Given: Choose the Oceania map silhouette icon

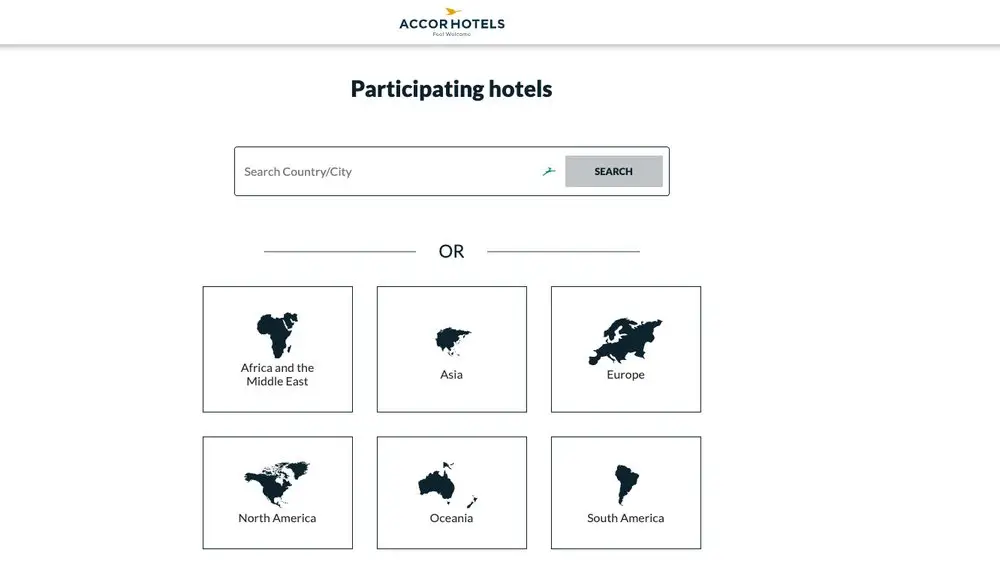Looking at the screenshot, I should 448,485.
